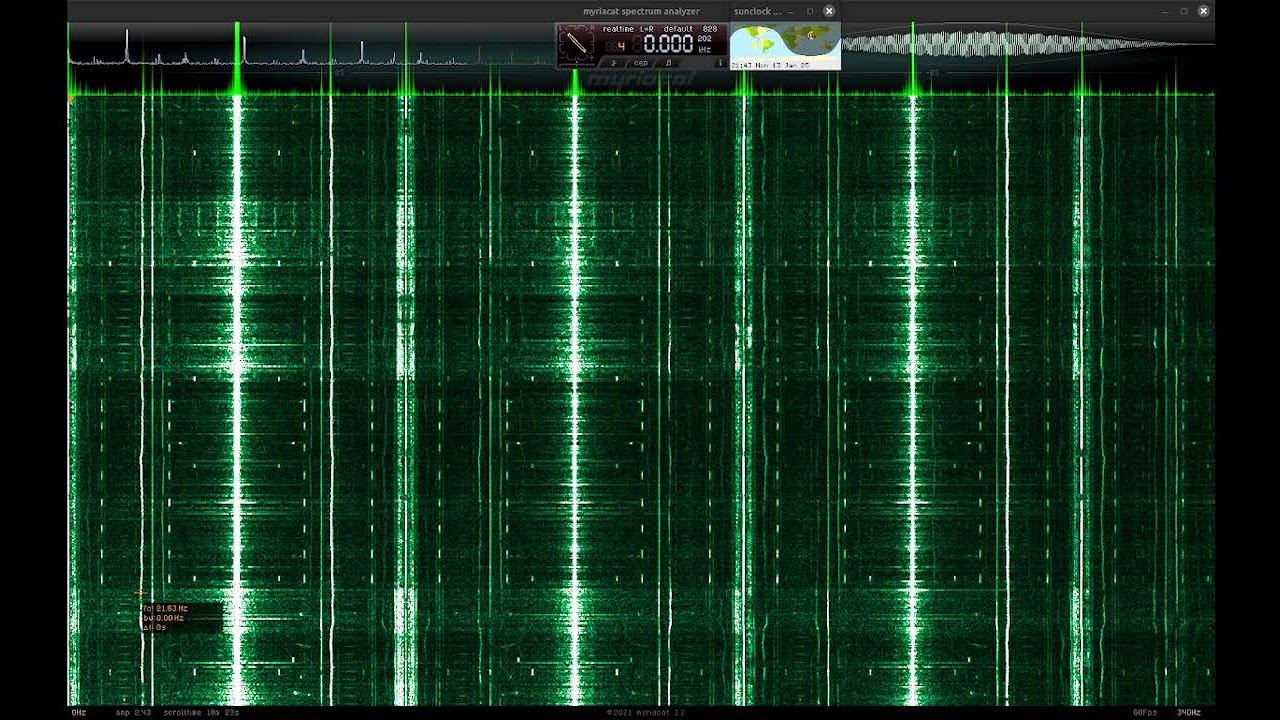Close the spectrum analyzer main window

(1204, 11)
